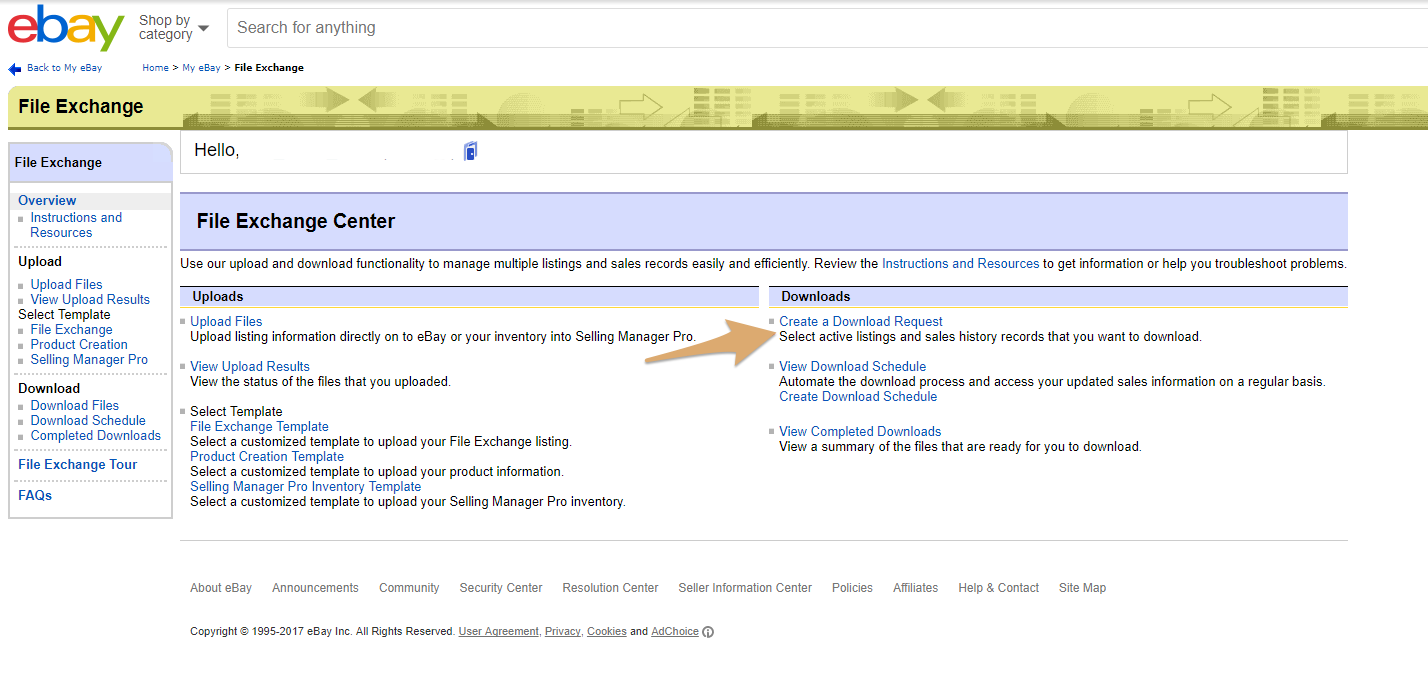Open Security Center in the footer

501,588
